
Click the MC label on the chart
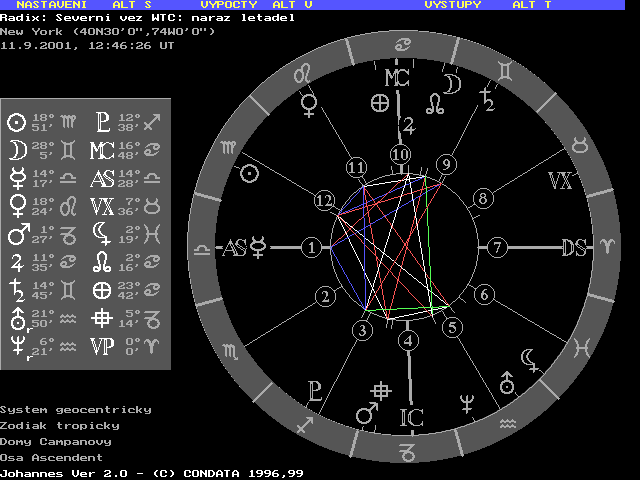coord(397,78)
